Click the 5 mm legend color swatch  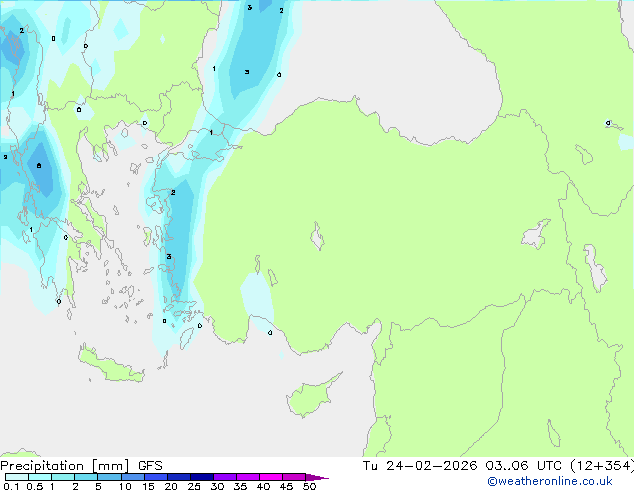109,477
